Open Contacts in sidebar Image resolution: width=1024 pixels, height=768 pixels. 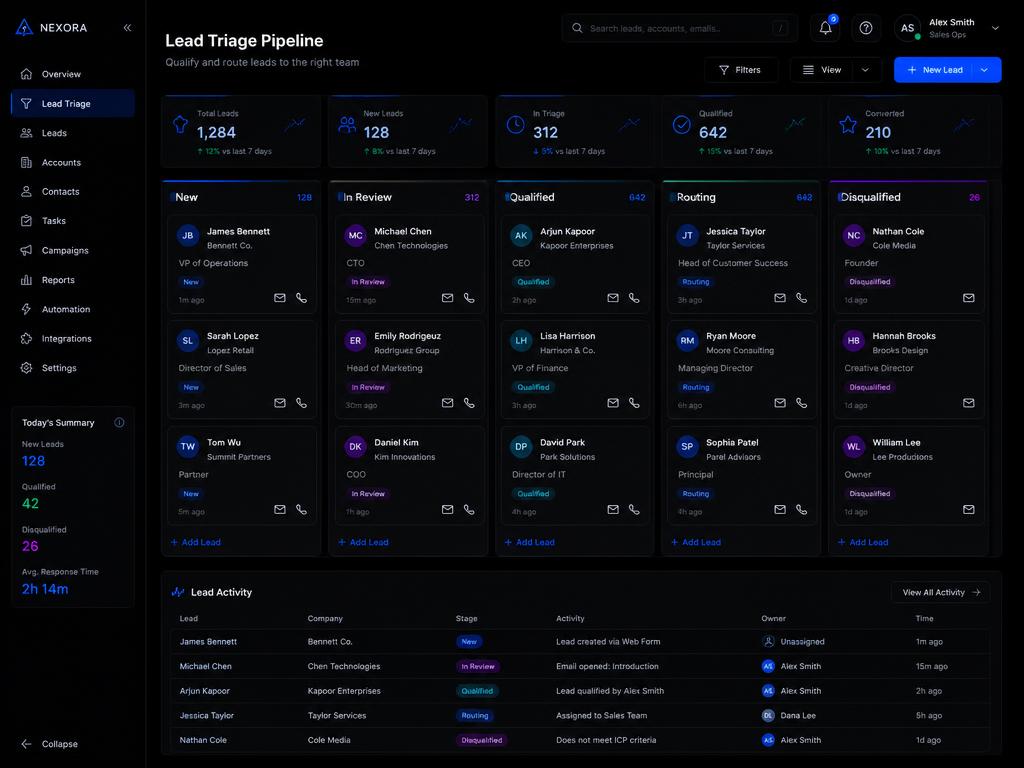point(72,191)
